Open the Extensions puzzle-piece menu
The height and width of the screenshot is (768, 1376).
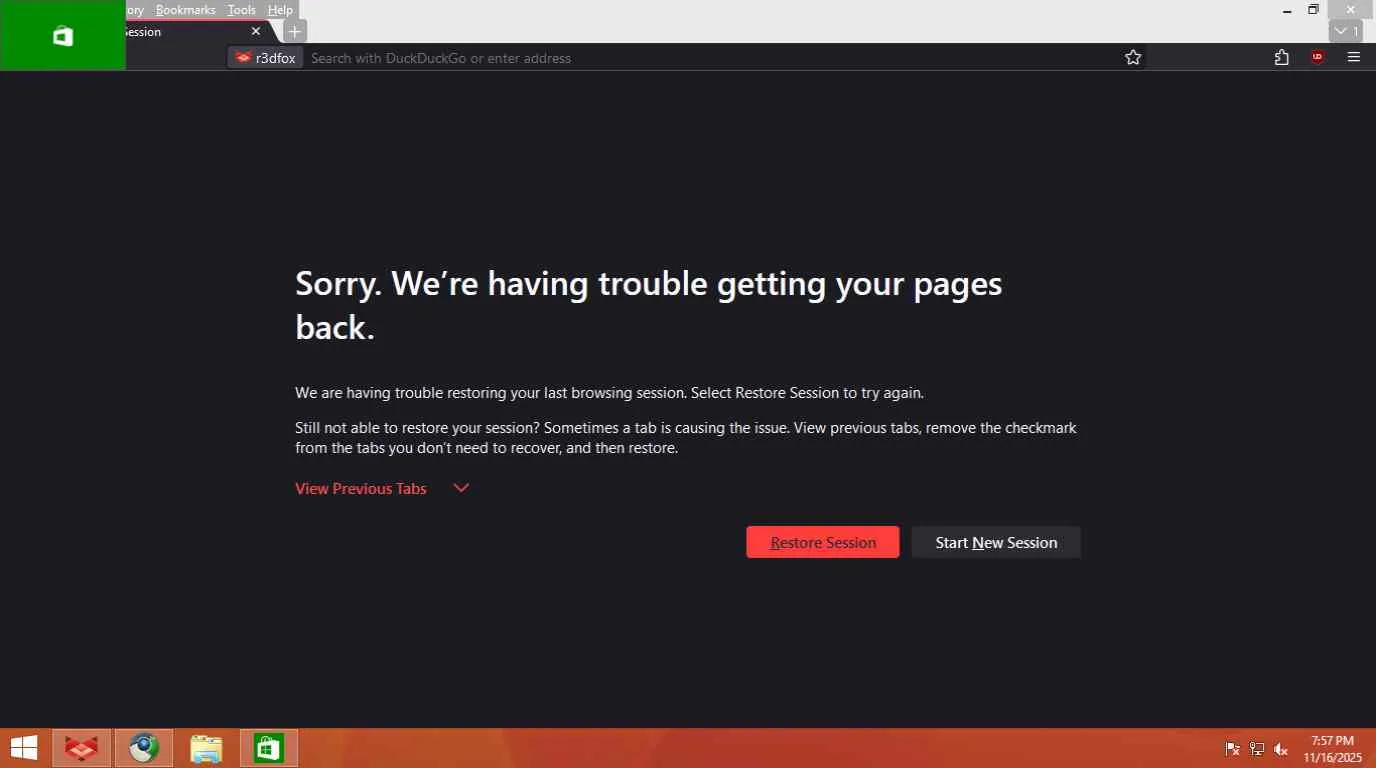pos(1282,58)
